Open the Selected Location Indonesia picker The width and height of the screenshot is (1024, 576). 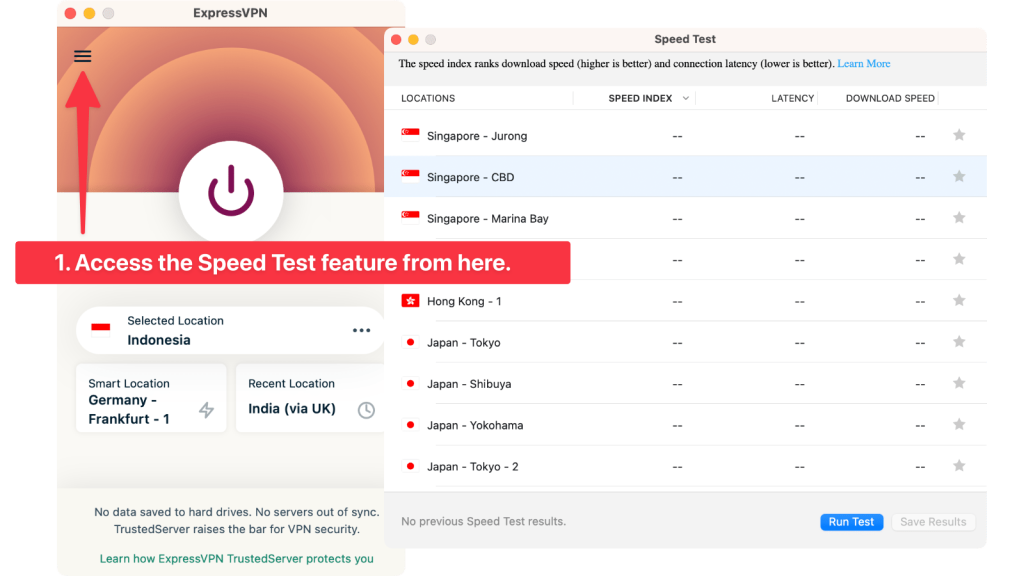(230, 330)
